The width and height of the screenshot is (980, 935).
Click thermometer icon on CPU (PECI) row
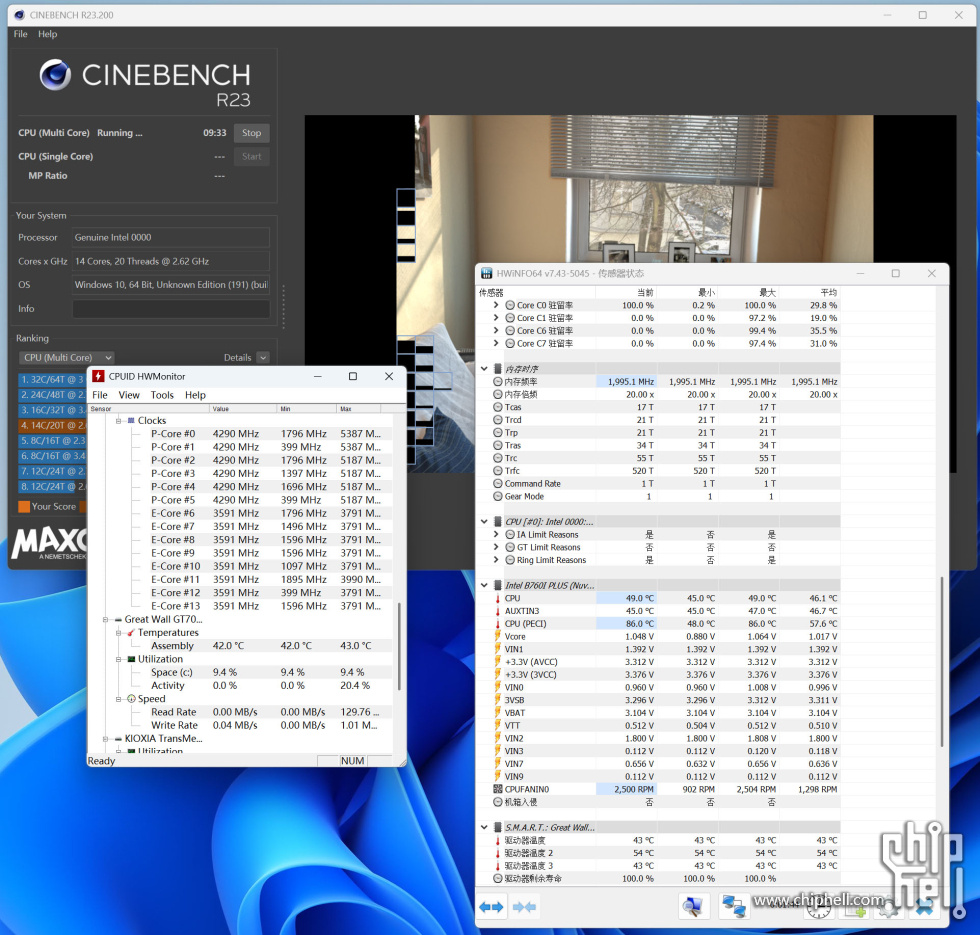point(498,624)
